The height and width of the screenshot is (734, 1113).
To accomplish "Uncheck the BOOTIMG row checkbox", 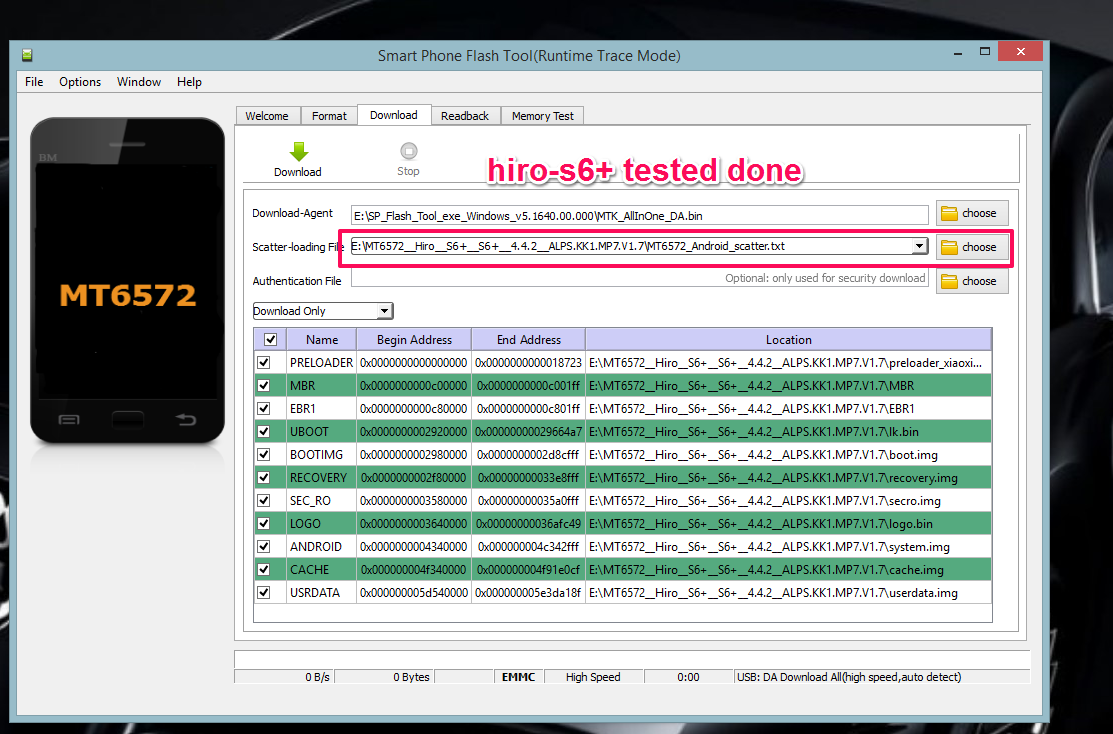I will point(264,454).
